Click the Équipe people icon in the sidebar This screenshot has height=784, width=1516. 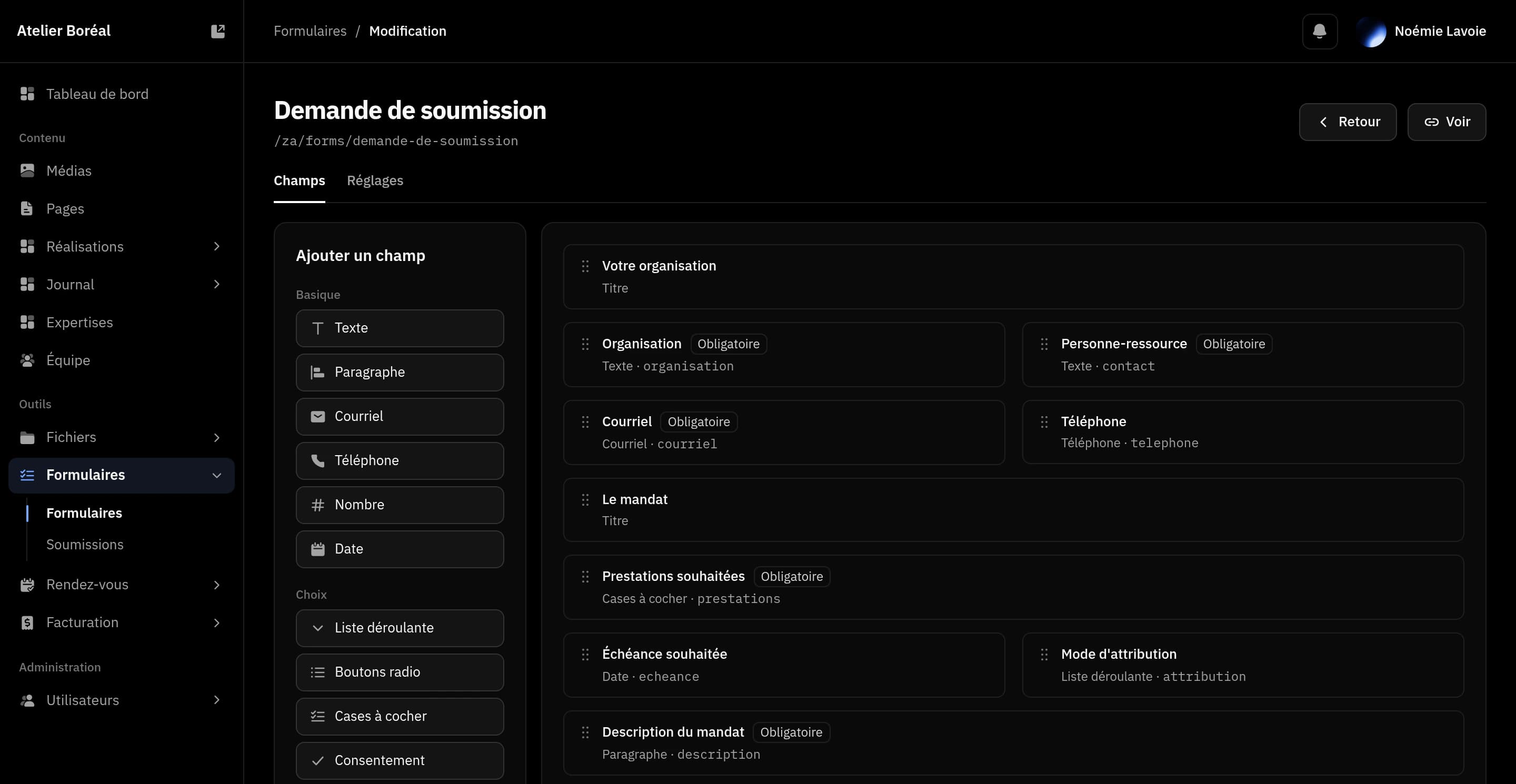click(27, 360)
